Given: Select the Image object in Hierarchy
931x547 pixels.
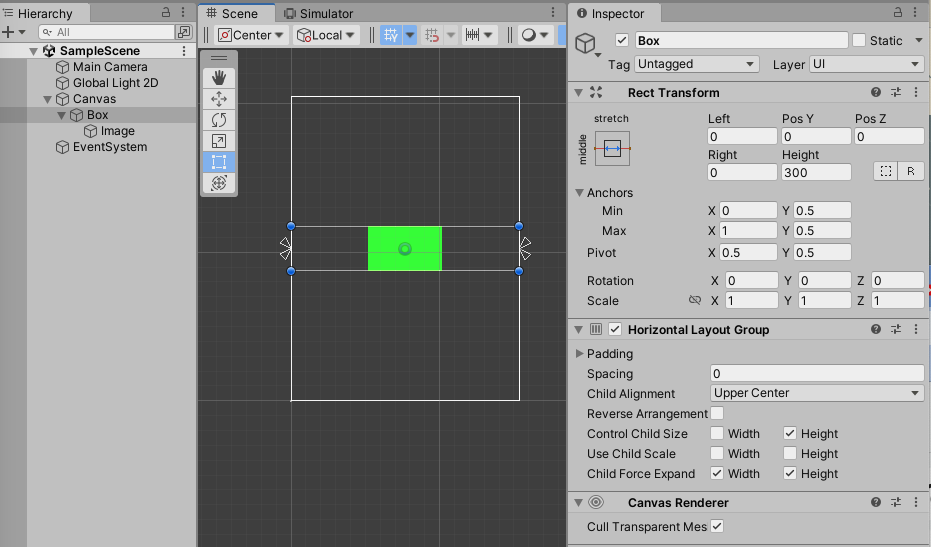Looking at the screenshot, I should (x=118, y=131).
